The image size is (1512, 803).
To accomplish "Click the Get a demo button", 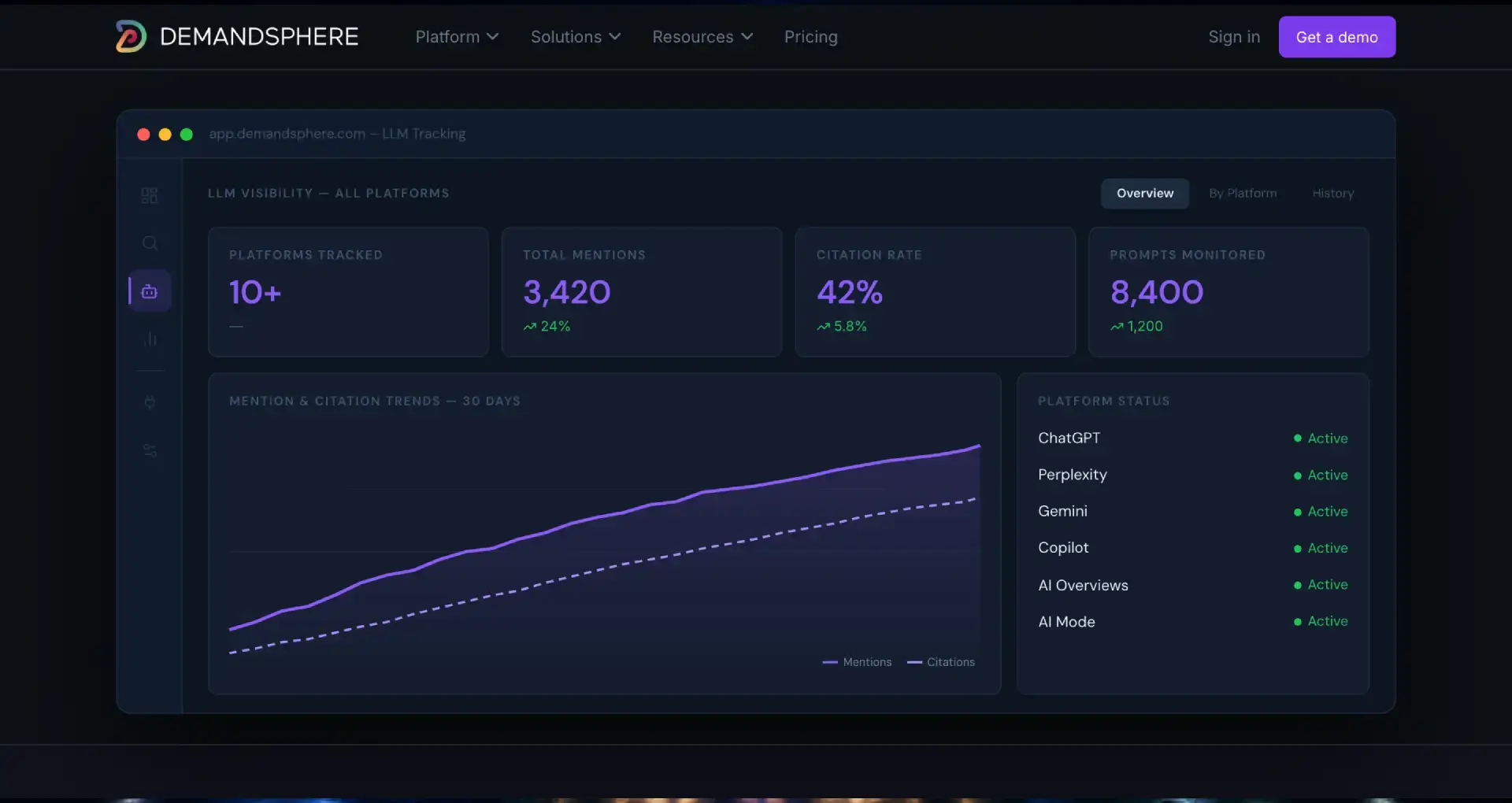I will [x=1336, y=37].
